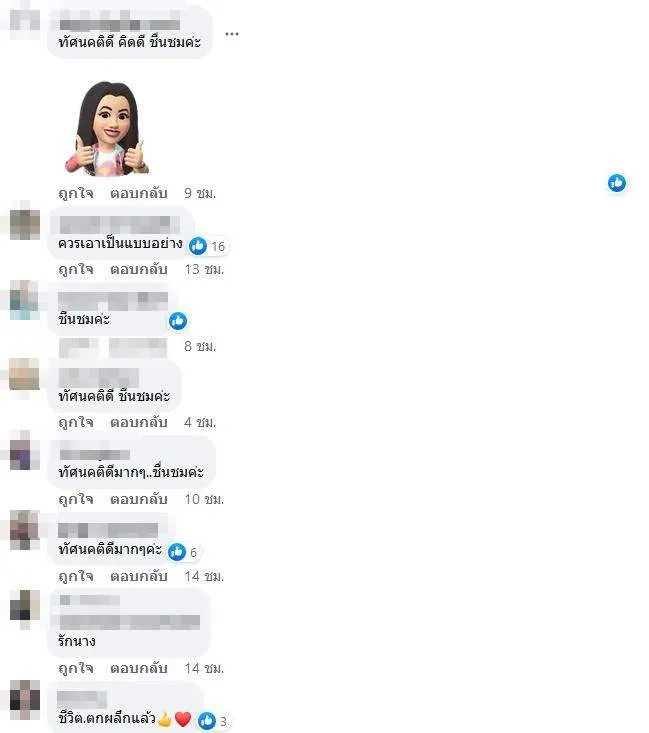The width and height of the screenshot is (649, 733).
Task: Open the blurred username above ทัศนคติดี ชื่นชมค่ะ comment
Action: pos(99,378)
